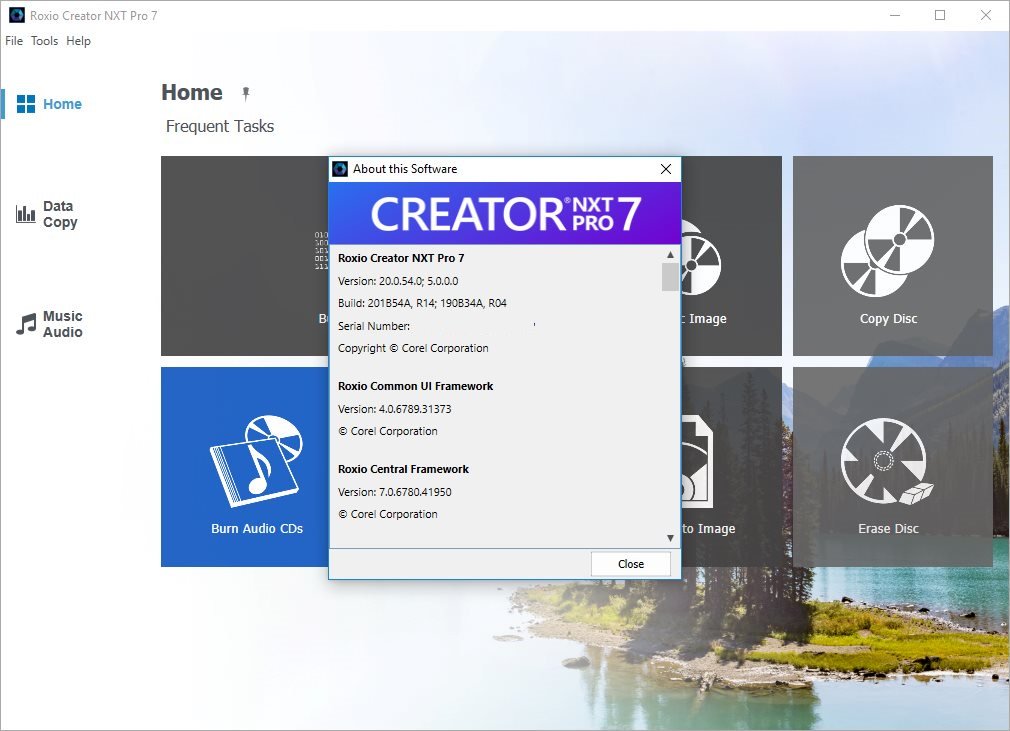Click 'Version: 7.0.6780.41950' text
1010x731 pixels.
point(394,492)
